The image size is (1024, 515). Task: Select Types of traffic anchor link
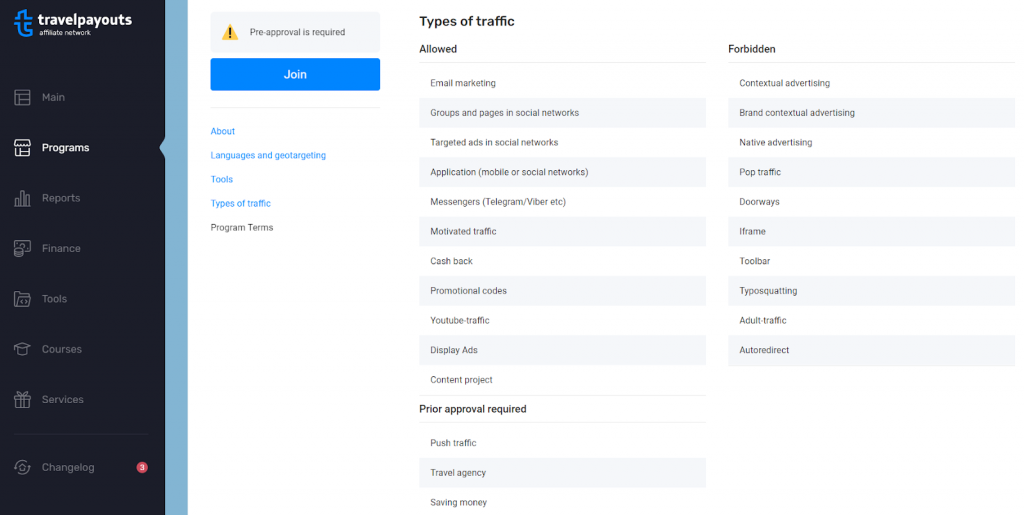tap(240, 204)
